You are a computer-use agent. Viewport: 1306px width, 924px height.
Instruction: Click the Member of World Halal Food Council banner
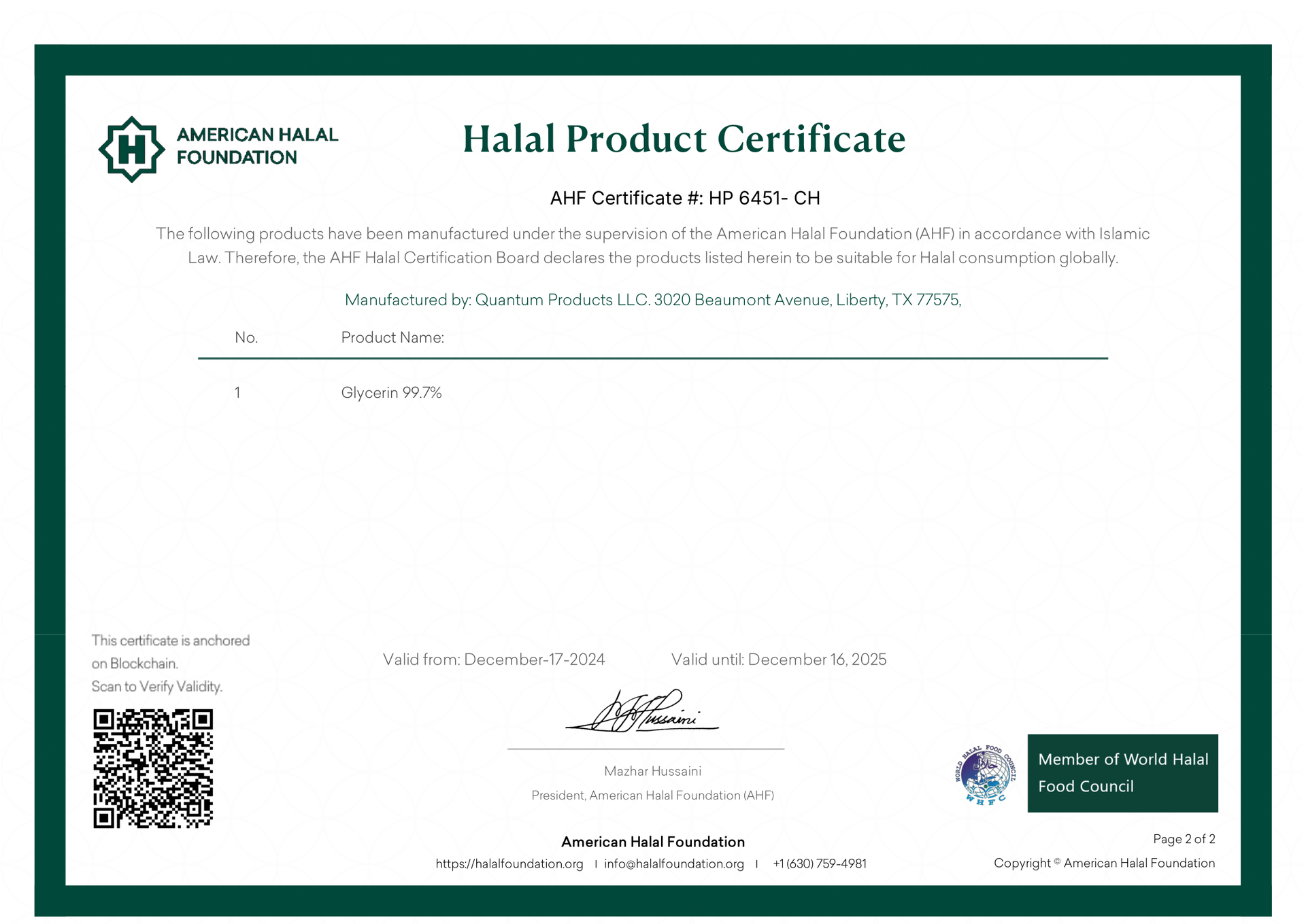point(1122,773)
